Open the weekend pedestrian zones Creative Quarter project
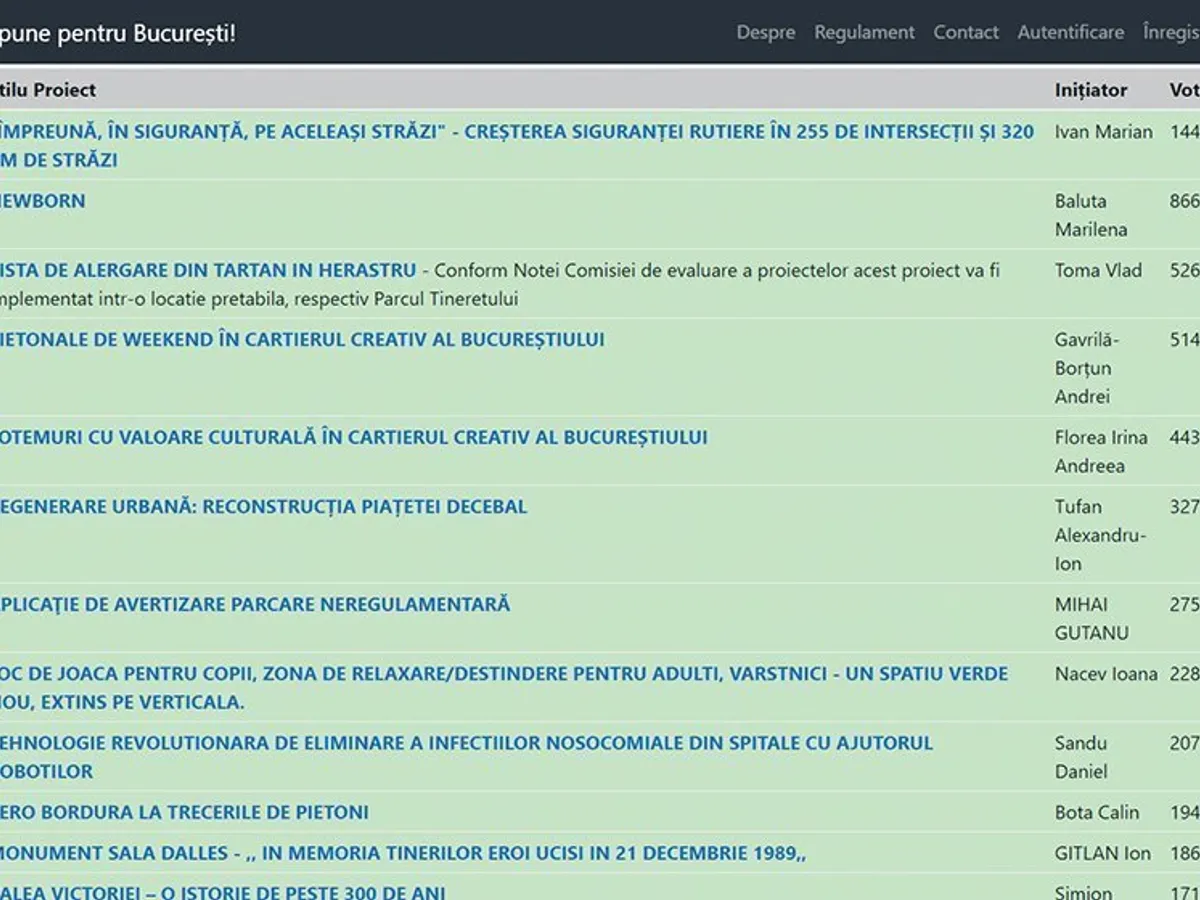The width and height of the screenshot is (1200, 900). pyautogui.click(x=300, y=339)
